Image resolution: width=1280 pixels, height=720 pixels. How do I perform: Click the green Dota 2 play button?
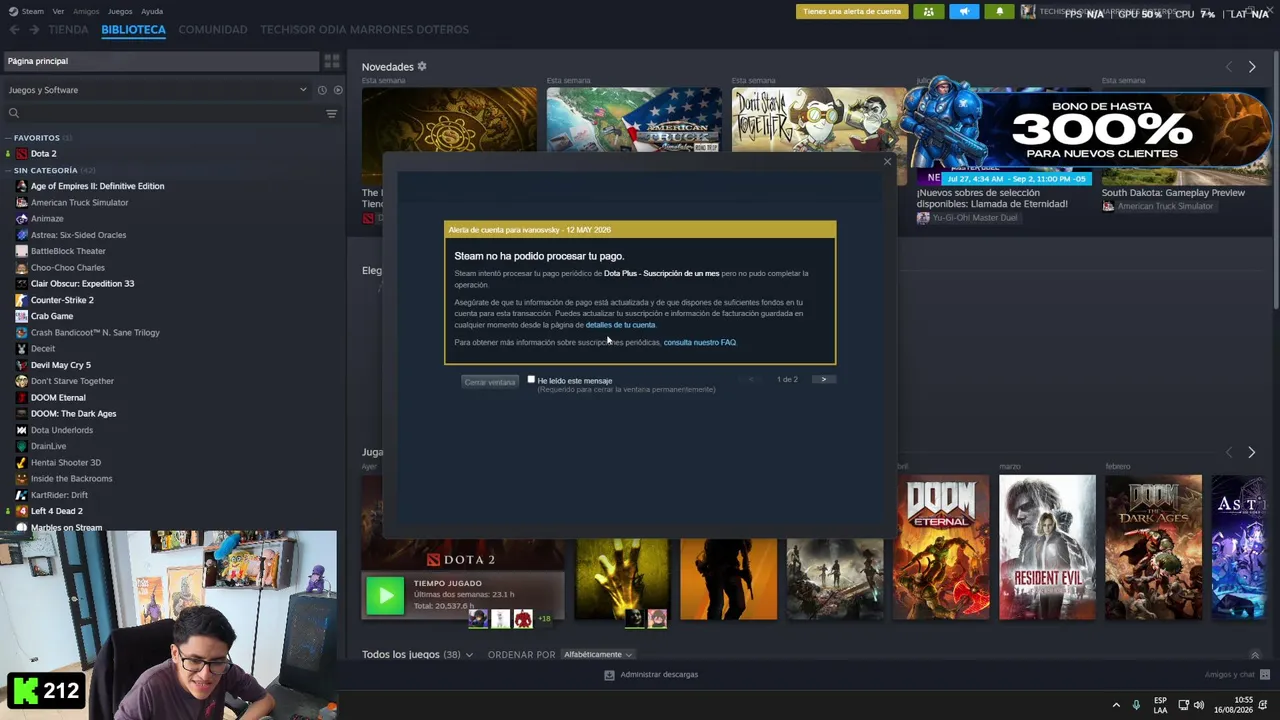point(385,595)
